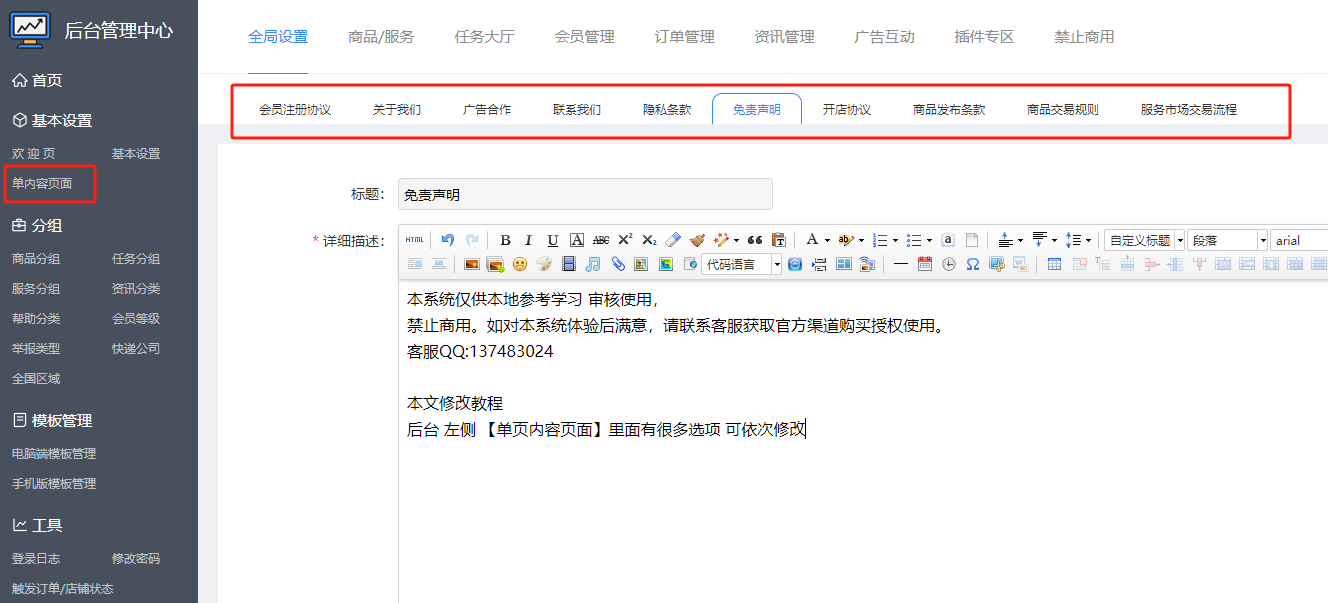Expand the 自定义标题 dropdown

[1180, 240]
